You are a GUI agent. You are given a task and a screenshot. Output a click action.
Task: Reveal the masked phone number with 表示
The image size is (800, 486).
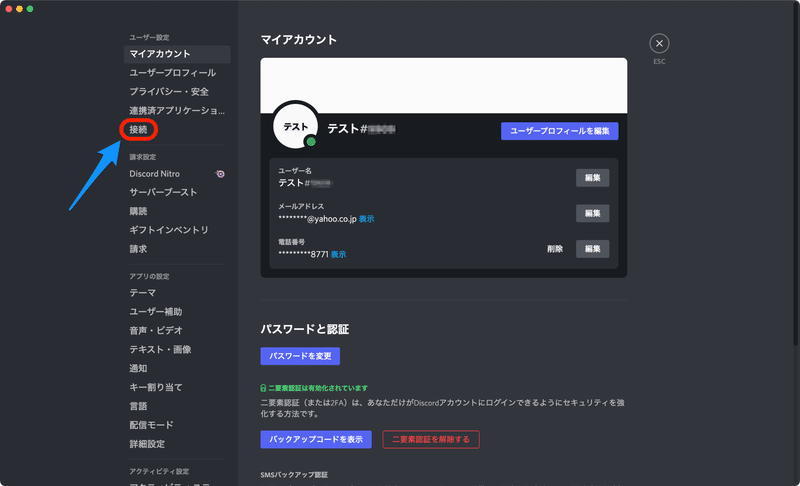(338, 254)
